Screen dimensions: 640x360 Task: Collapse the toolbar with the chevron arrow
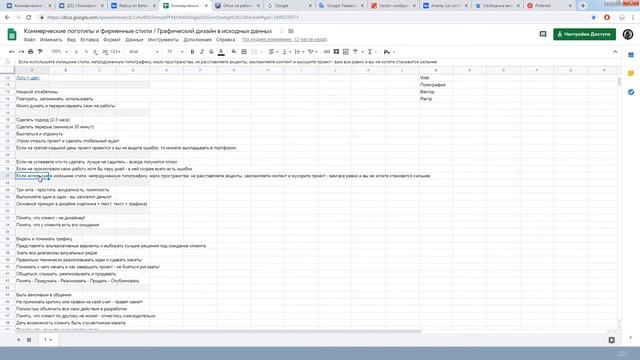(x=615, y=52)
